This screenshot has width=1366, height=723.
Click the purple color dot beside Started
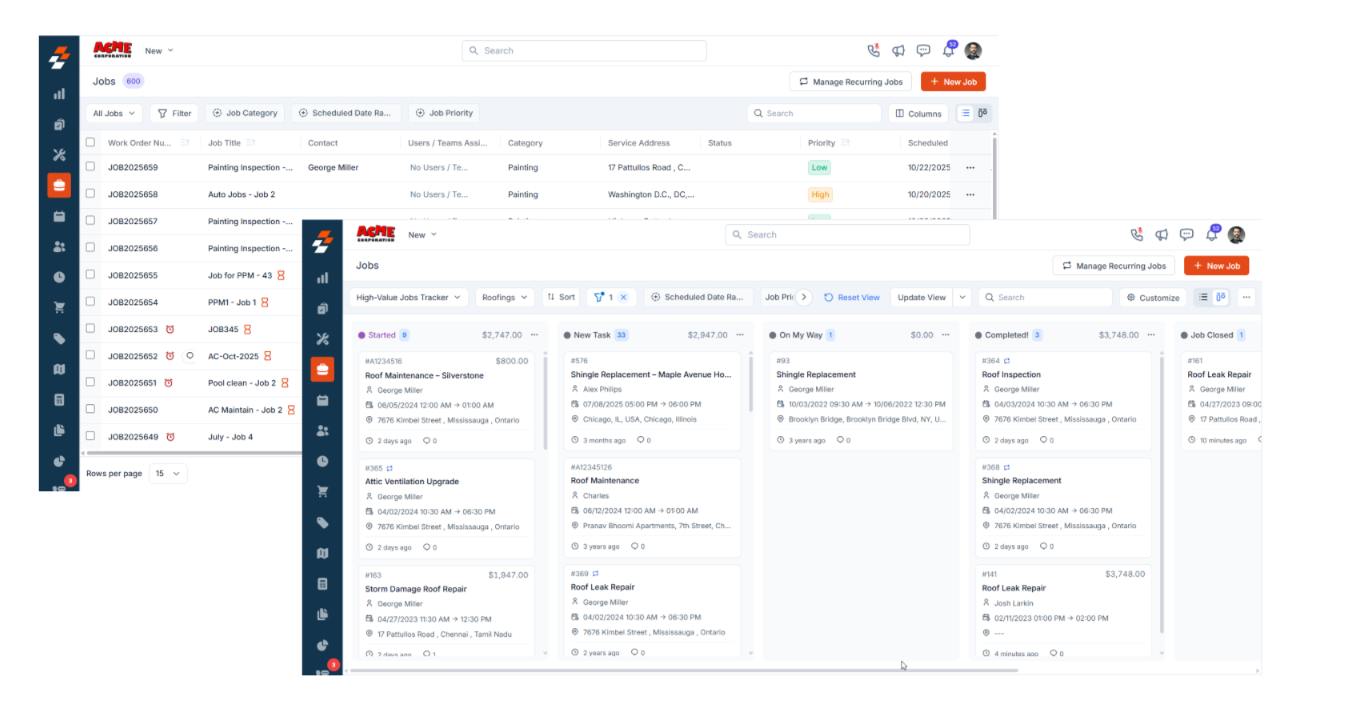(362, 333)
